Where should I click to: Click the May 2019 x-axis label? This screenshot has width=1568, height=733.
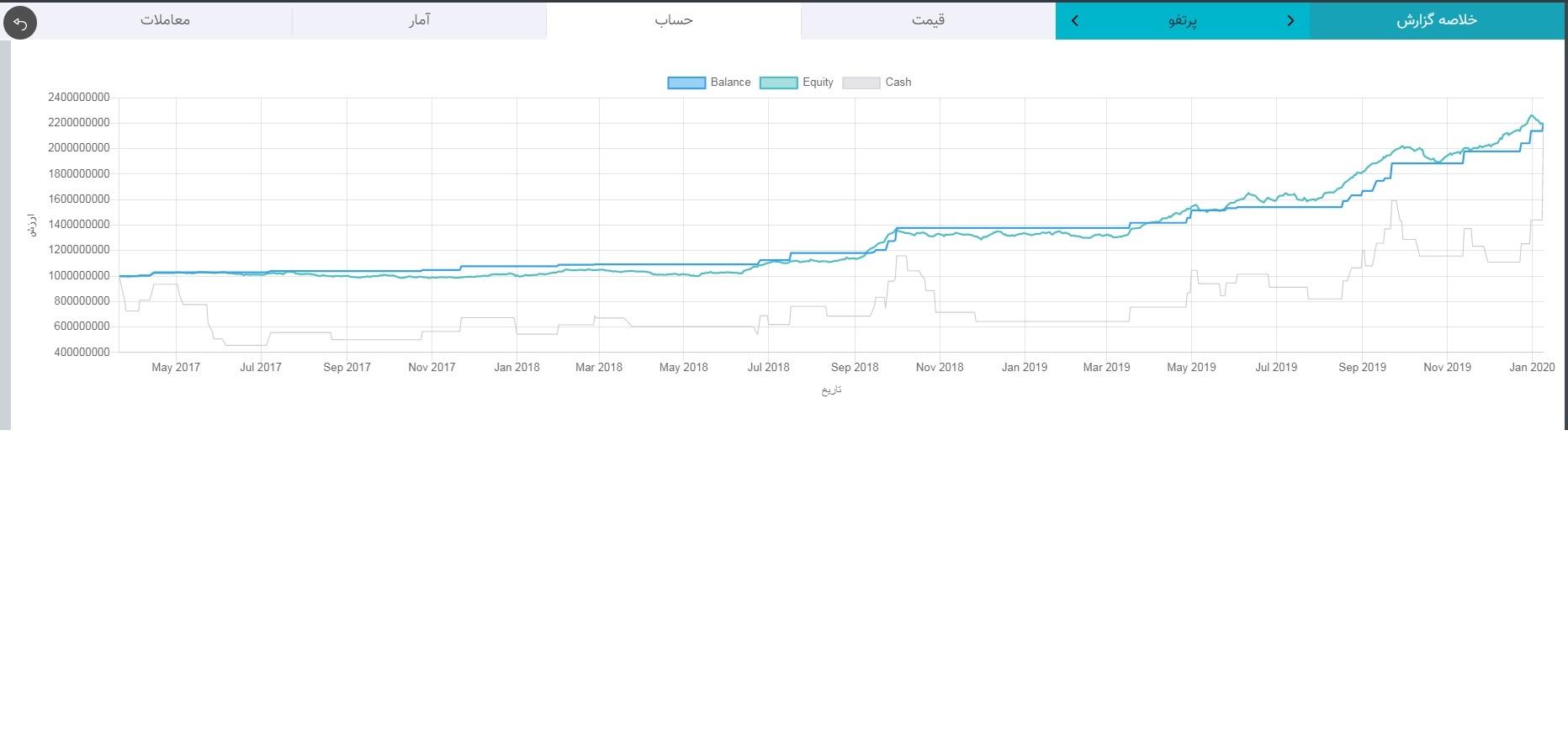tap(1191, 368)
